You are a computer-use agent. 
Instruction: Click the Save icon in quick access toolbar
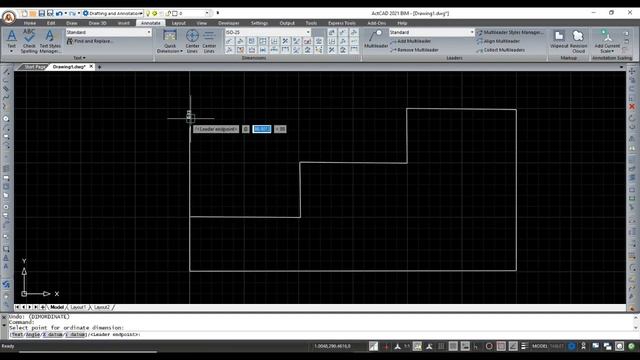(42, 13)
